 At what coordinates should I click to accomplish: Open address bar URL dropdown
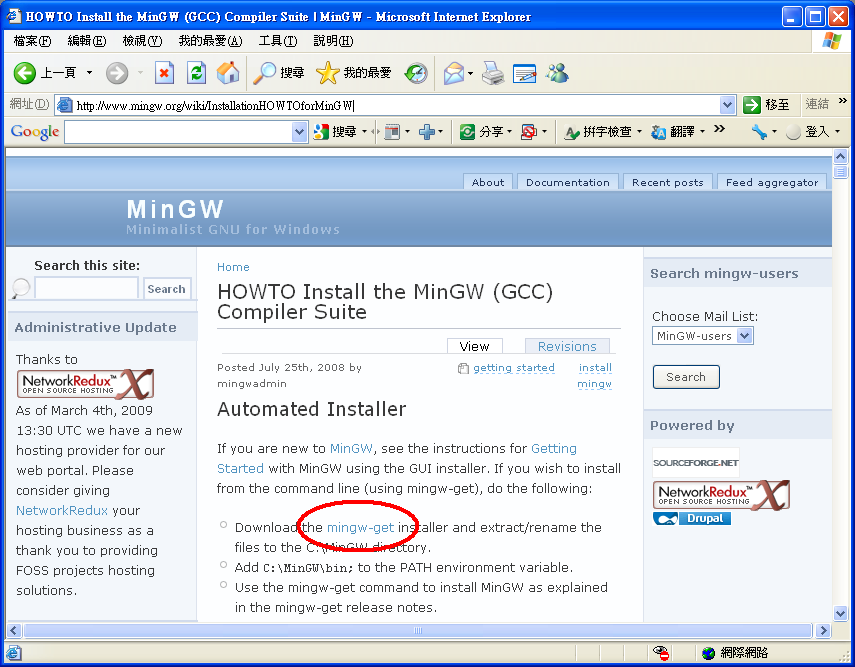(727, 105)
